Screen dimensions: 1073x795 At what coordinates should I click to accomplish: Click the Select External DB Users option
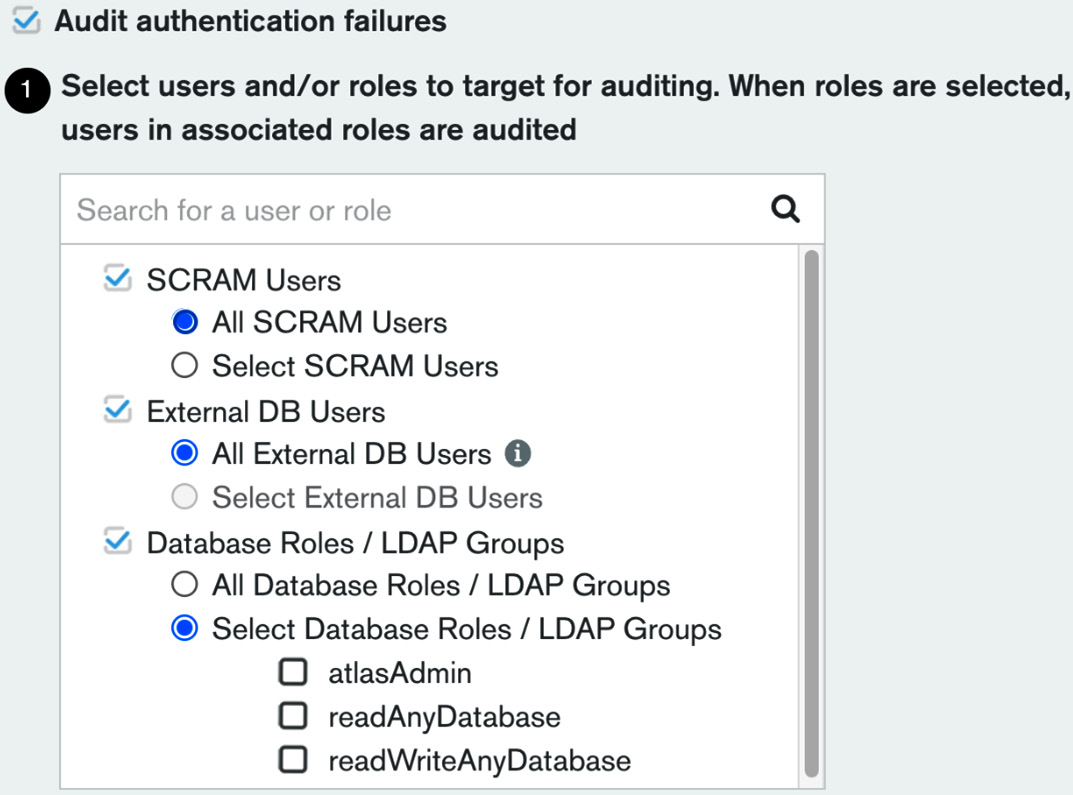click(184, 497)
